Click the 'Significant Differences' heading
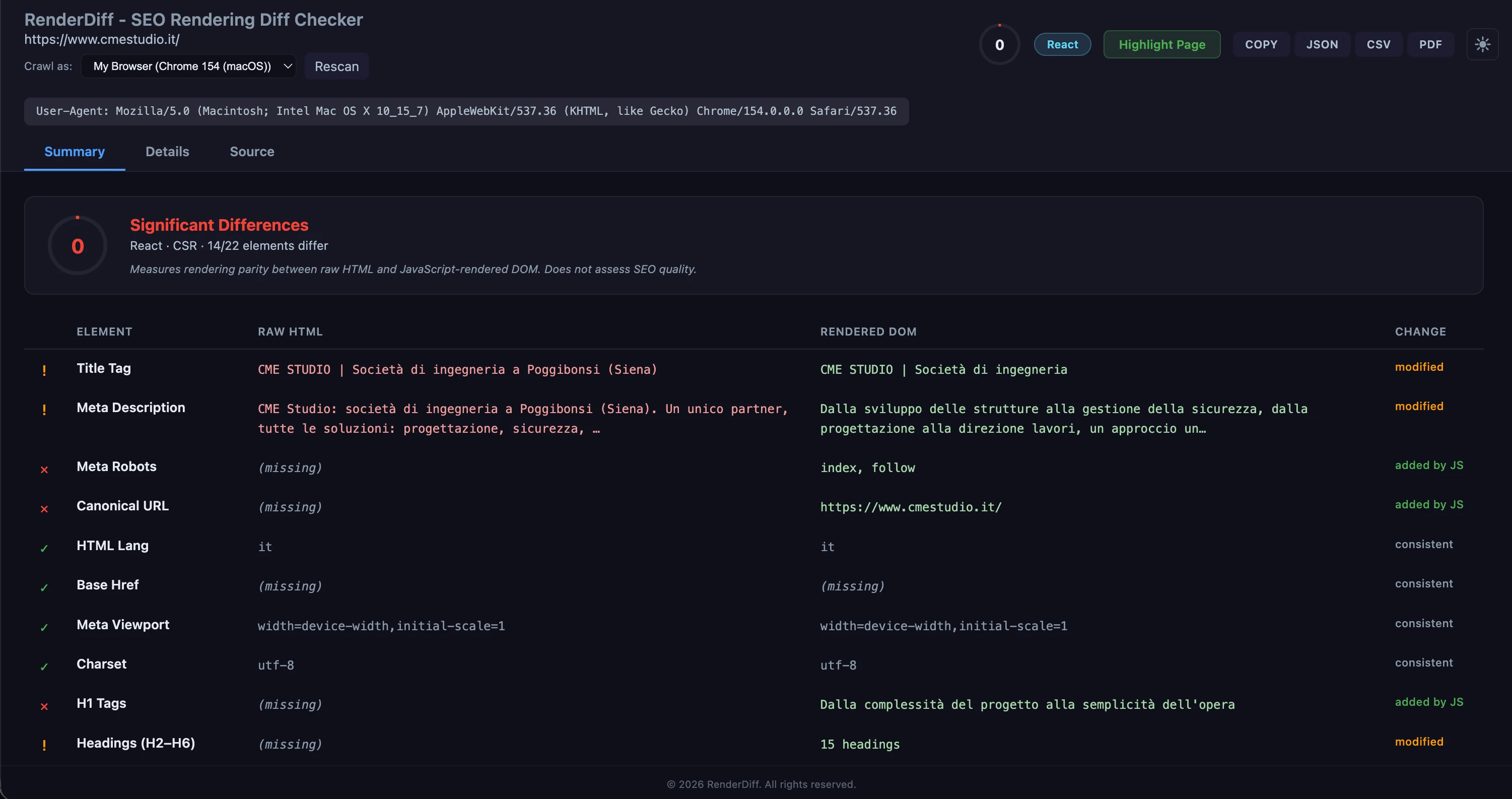 tap(219, 225)
